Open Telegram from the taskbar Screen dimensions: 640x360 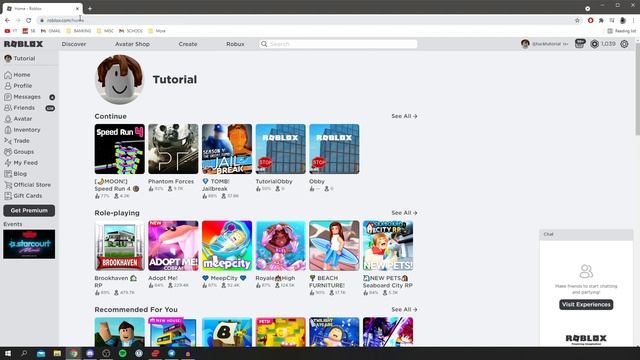171,353
